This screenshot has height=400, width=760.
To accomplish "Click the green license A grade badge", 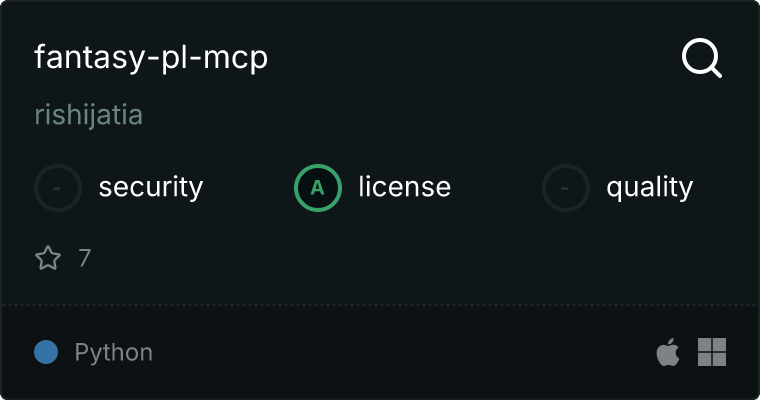I will coord(317,188).
